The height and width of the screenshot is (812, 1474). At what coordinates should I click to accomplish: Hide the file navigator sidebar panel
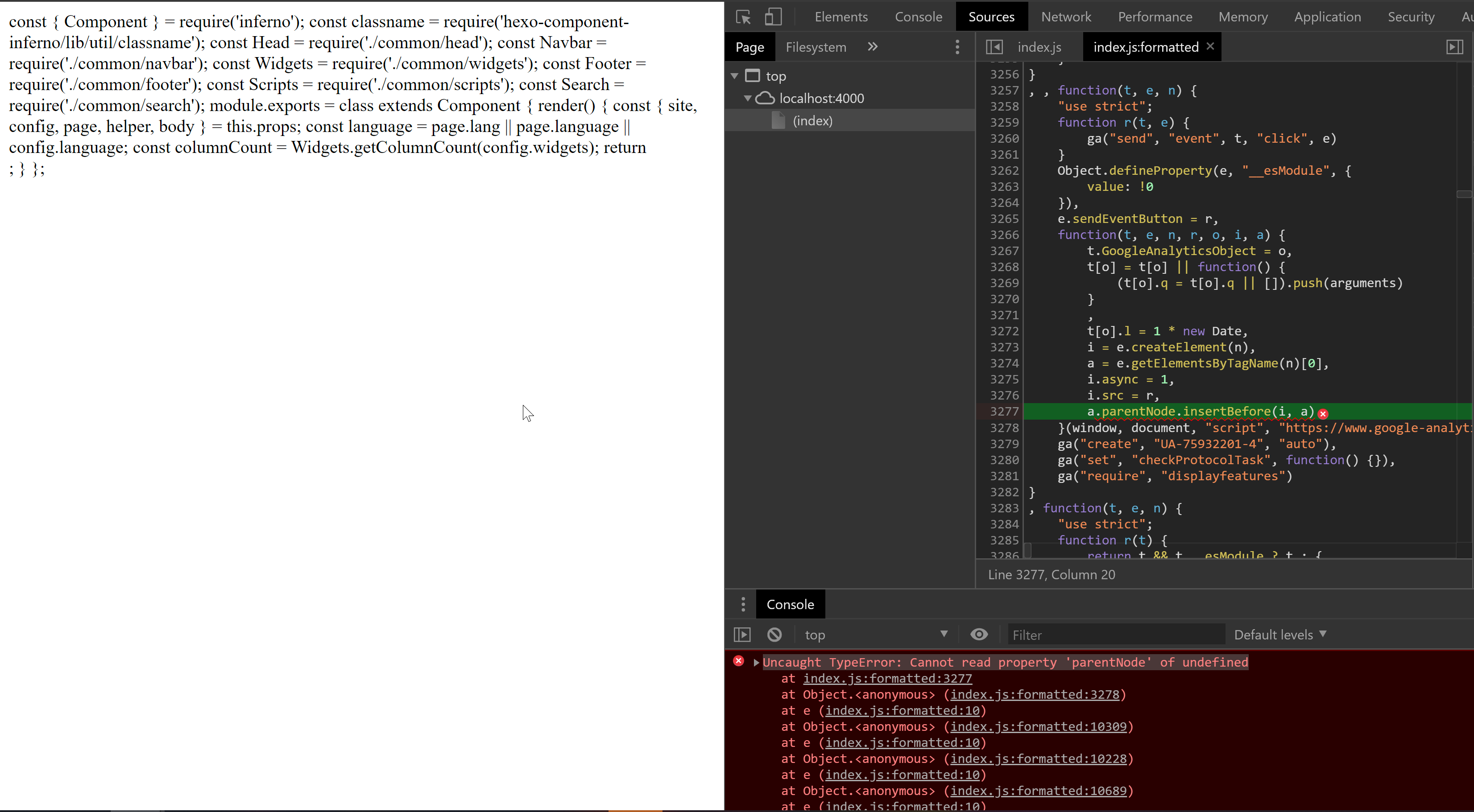pyautogui.click(x=994, y=47)
